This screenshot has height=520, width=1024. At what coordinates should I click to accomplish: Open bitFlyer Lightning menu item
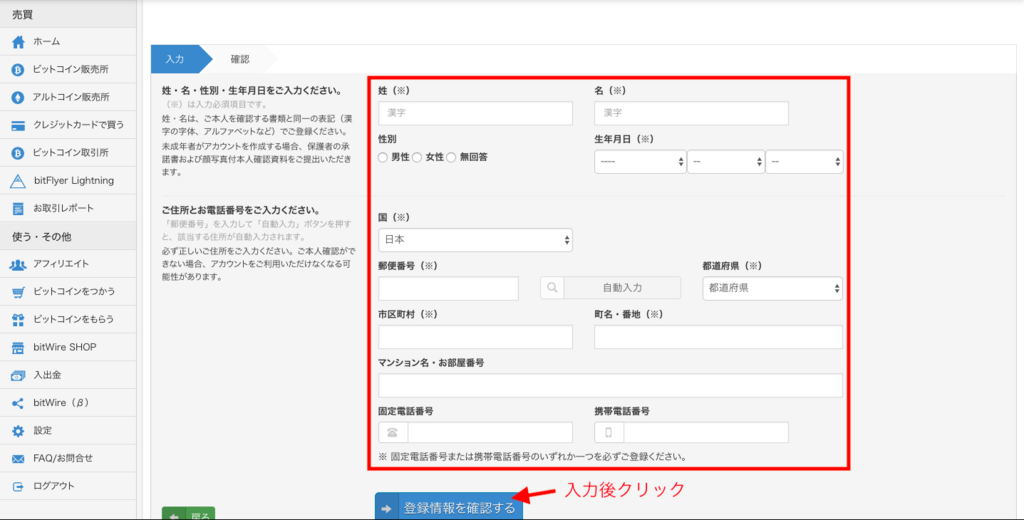(x=68, y=180)
